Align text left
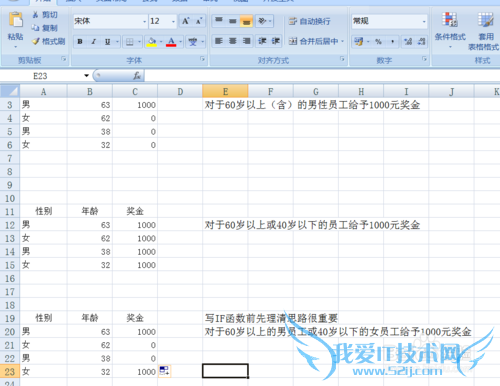The width and height of the screenshot is (500, 386). (x=219, y=41)
